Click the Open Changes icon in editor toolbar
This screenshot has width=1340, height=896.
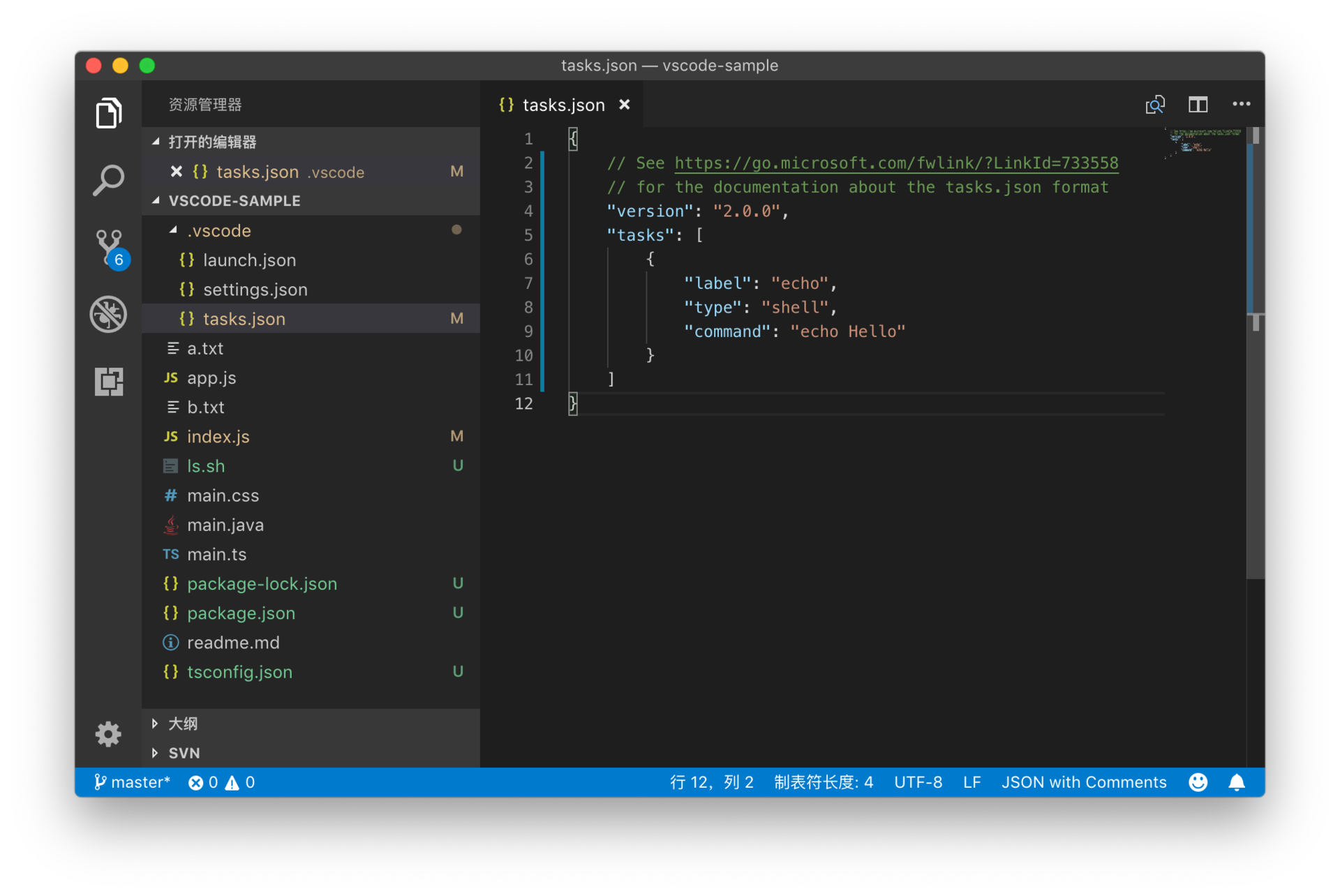click(x=1155, y=105)
